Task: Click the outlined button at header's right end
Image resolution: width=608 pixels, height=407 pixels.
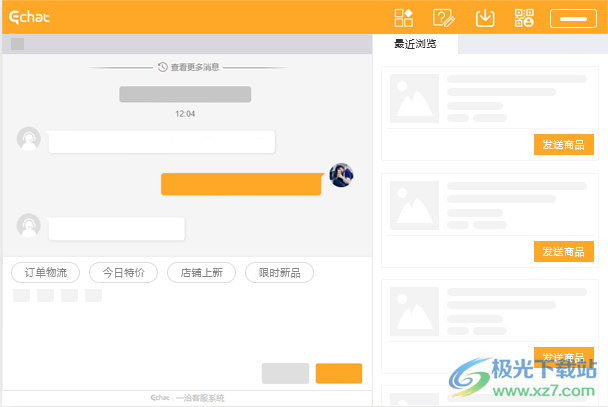Action: (573, 19)
